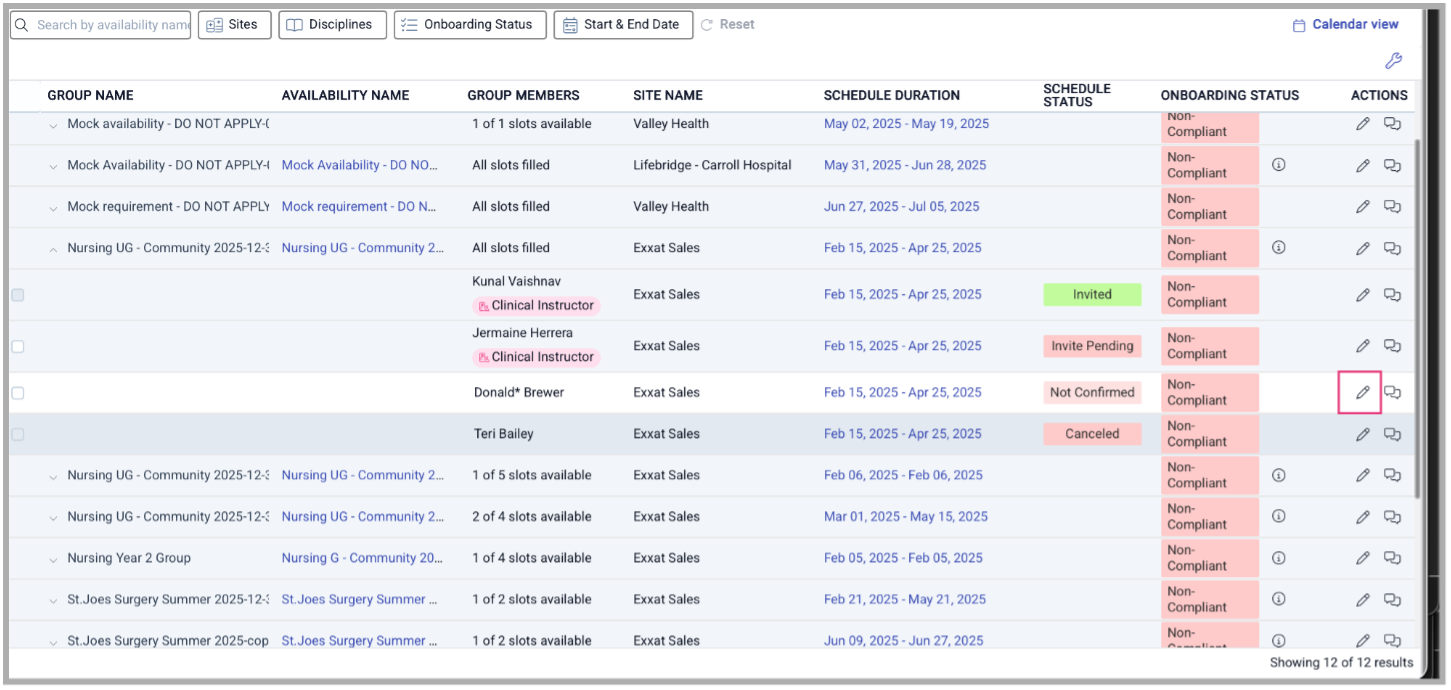
Task: Open the Disciplines filter
Action: pyautogui.click(x=332, y=24)
